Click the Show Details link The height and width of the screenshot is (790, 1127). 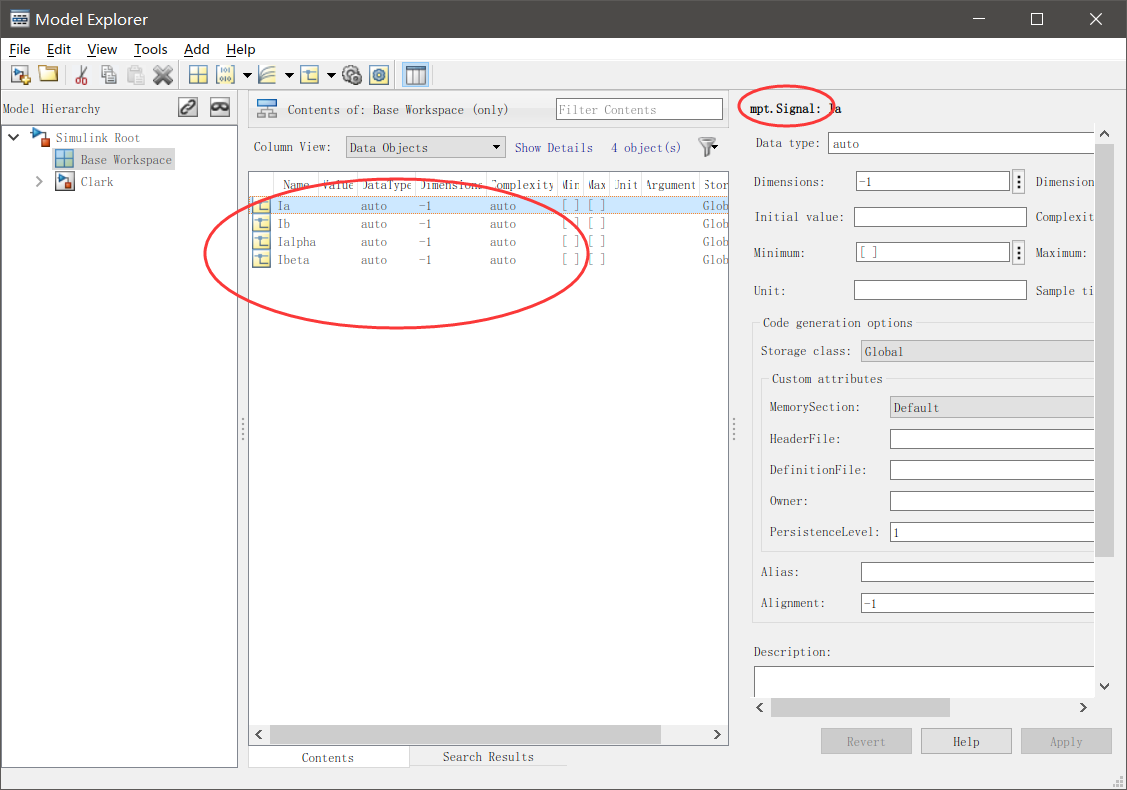point(554,146)
